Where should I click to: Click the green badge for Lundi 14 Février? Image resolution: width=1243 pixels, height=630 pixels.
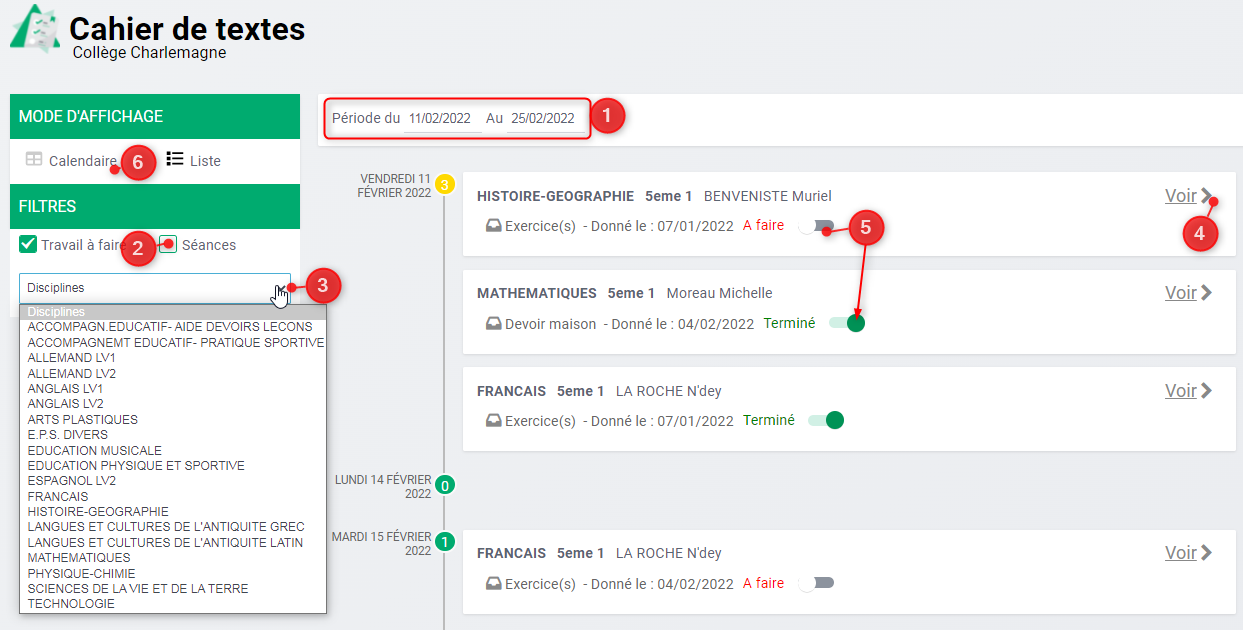point(445,486)
